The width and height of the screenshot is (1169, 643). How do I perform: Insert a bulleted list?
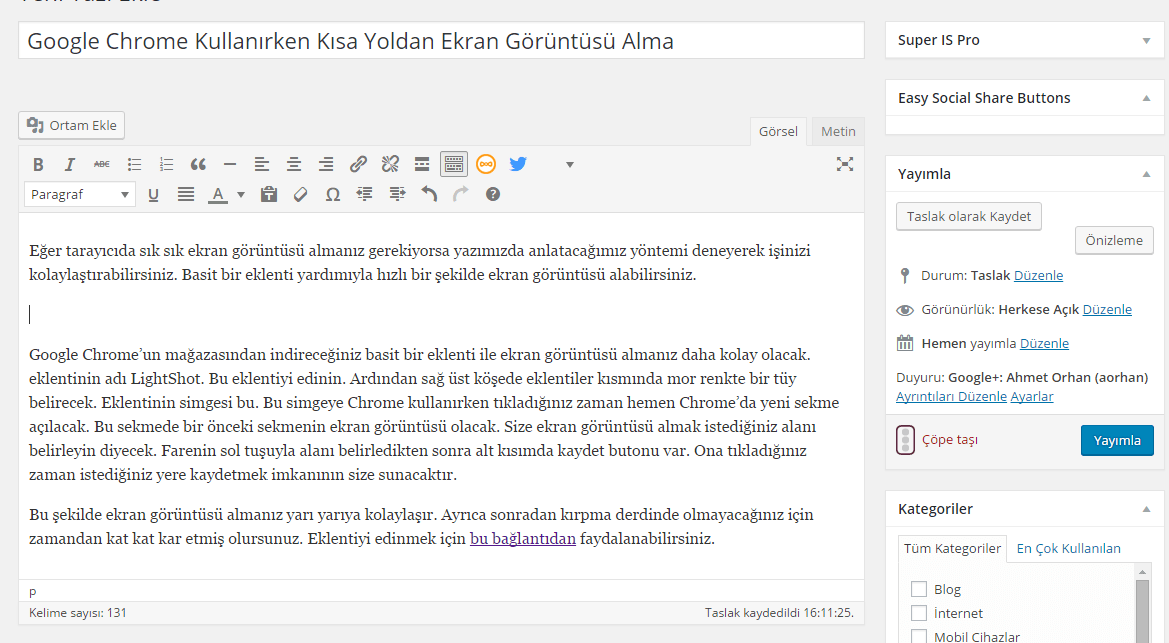click(134, 164)
